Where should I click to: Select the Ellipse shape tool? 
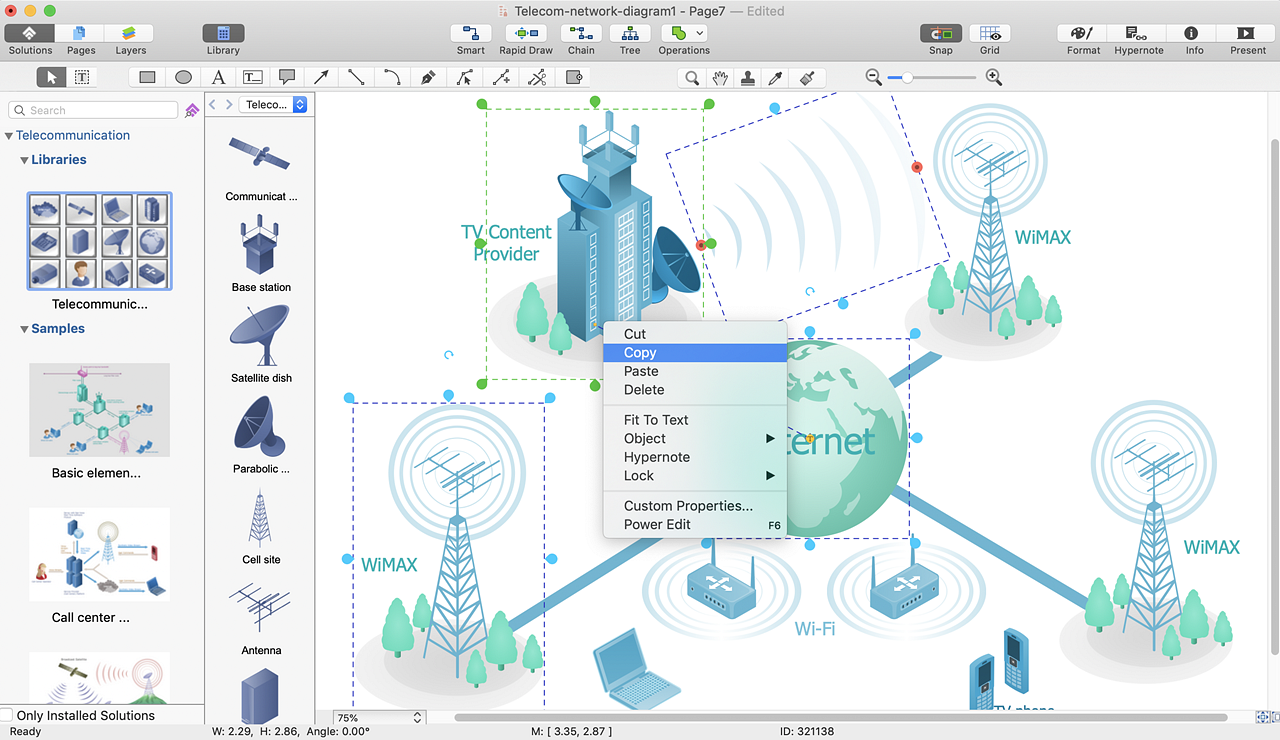tap(183, 77)
